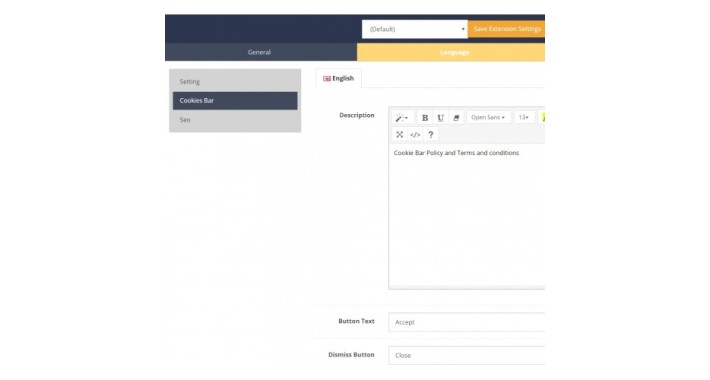
Task: Focus the Dismiss Button field containing Close
Action: coord(466,356)
